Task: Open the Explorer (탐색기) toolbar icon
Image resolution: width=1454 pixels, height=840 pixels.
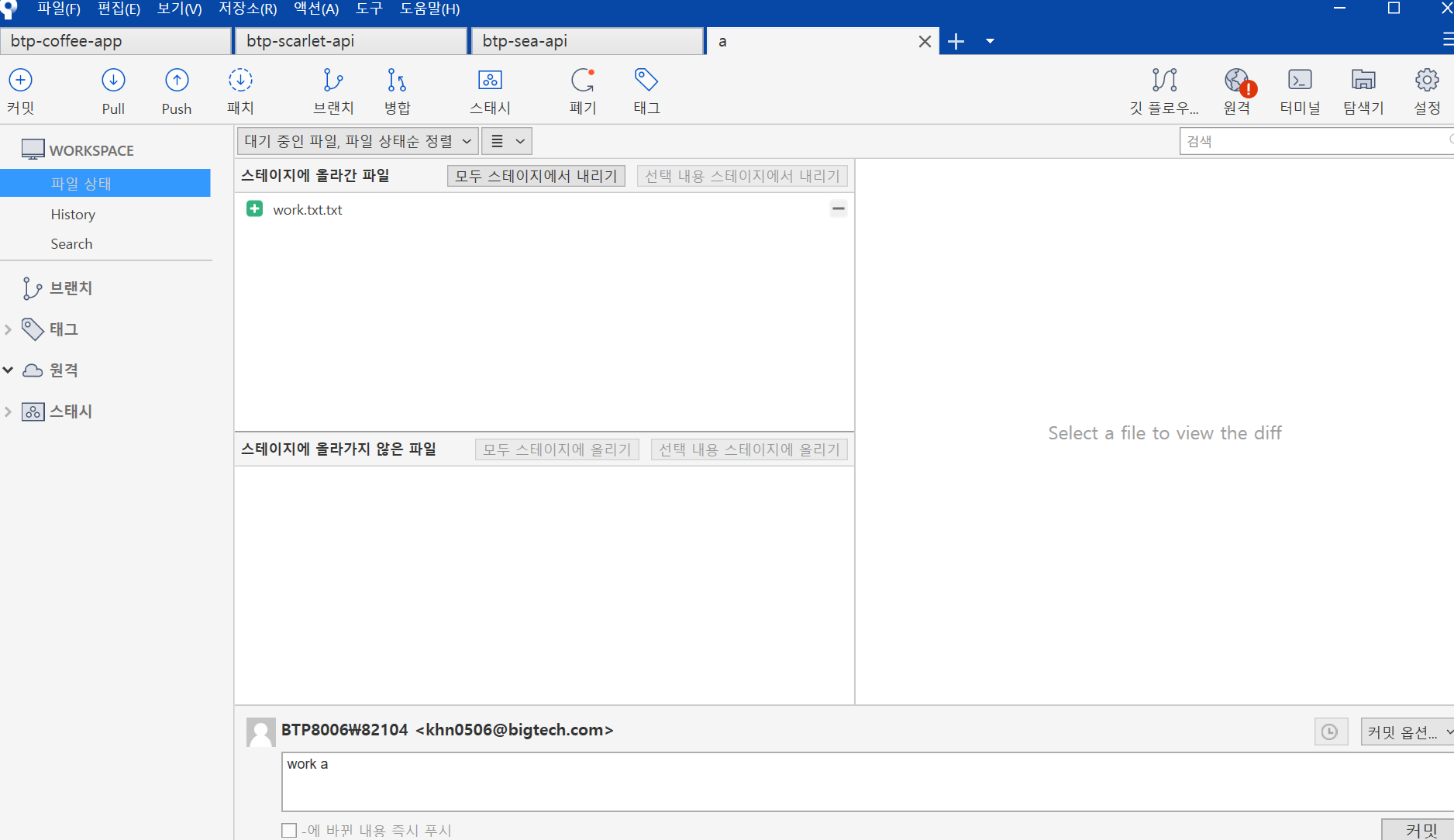Action: tap(1363, 91)
